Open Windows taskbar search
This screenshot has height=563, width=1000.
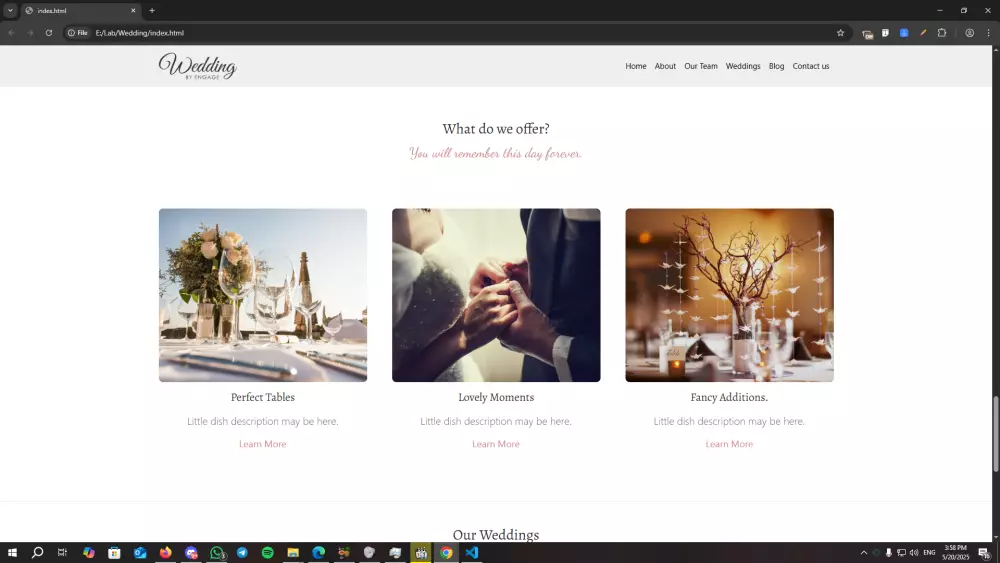click(x=38, y=553)
